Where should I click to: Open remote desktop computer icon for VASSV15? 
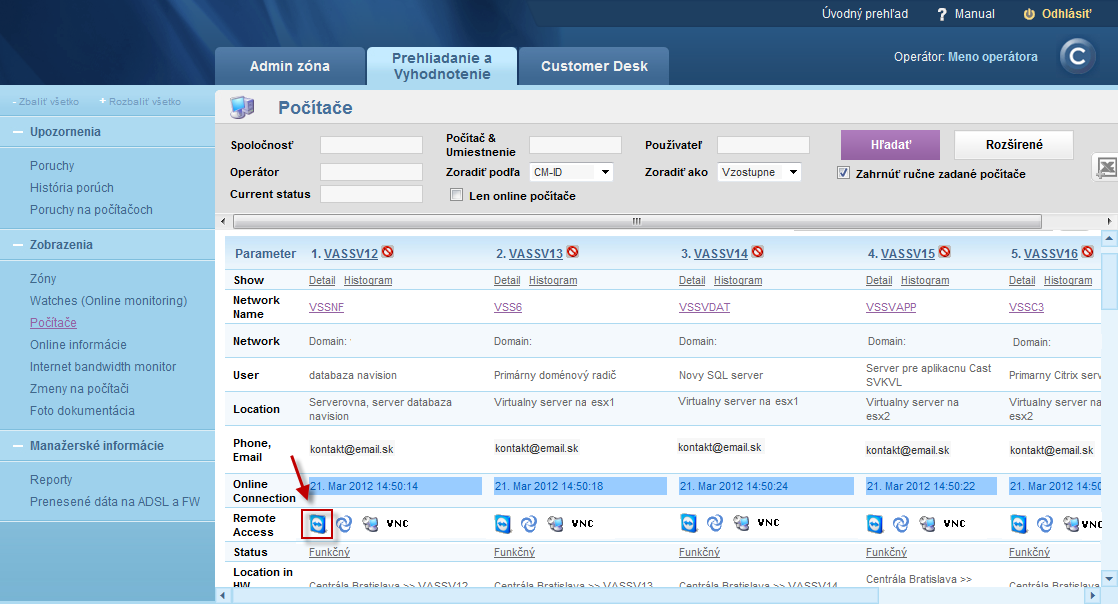pos(928,524)
